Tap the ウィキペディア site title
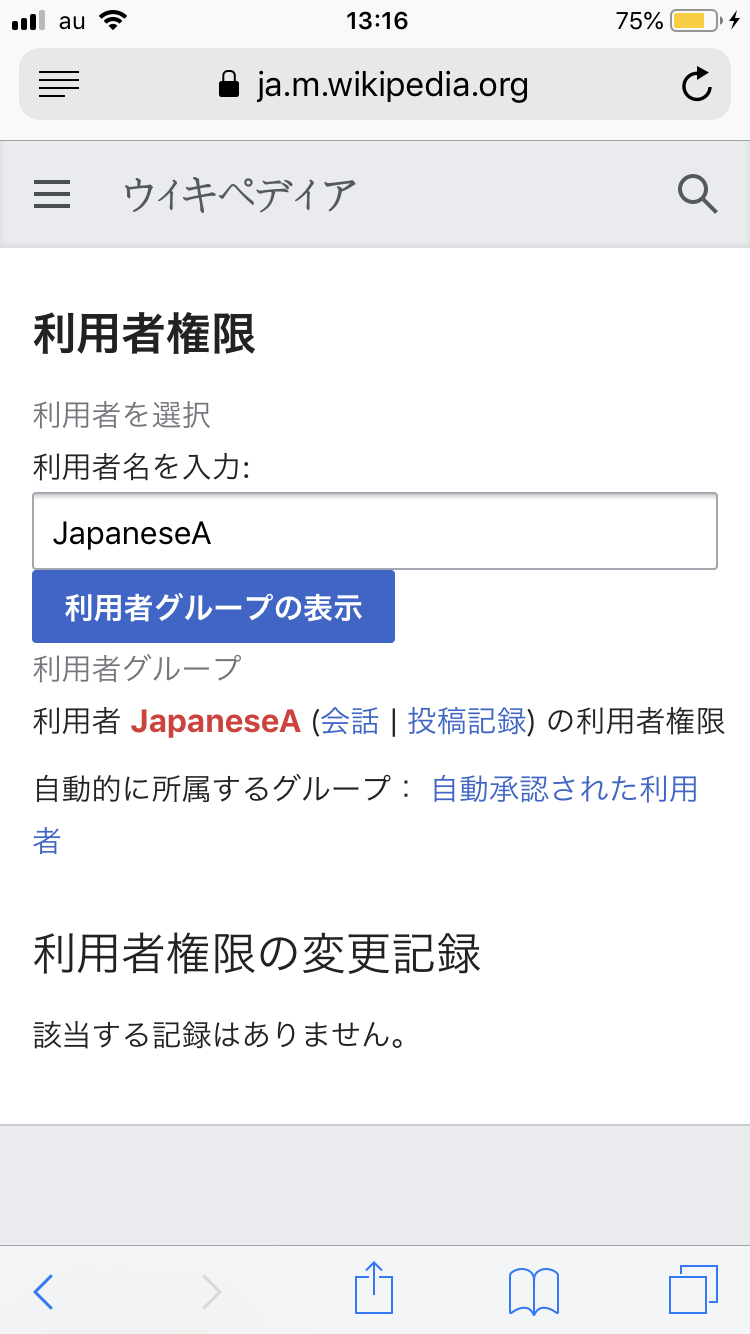This screenshot has height=1334, width=750. (x=240, y=193)
